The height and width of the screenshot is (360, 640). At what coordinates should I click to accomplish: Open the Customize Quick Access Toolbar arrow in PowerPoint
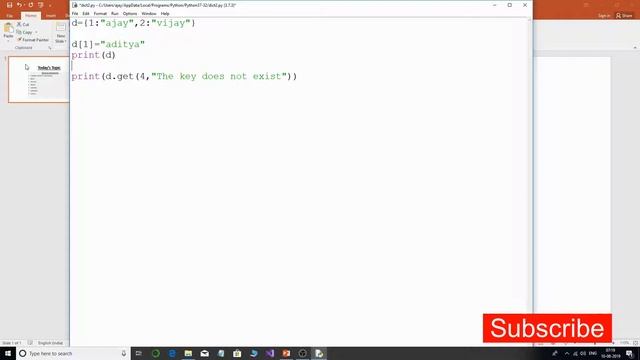50,5
